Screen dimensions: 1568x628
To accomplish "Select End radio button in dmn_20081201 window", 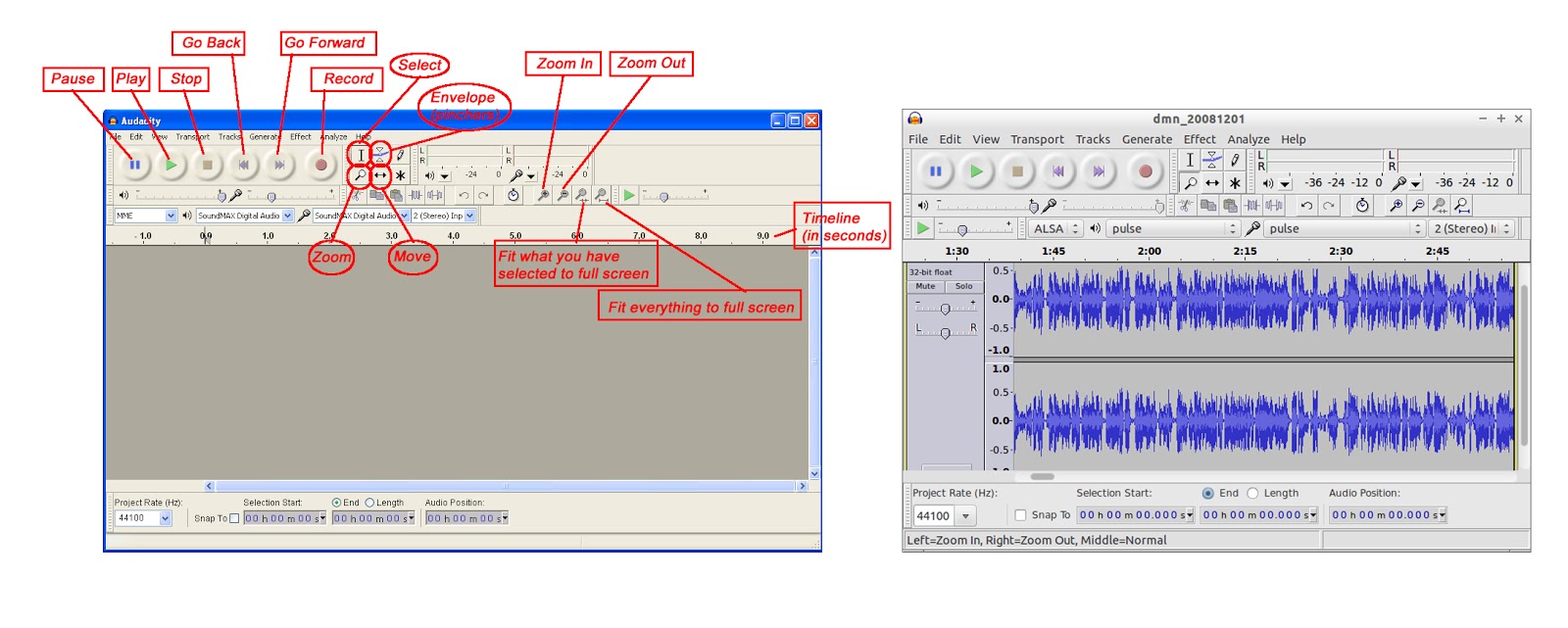I will (x=1207, y=494).
